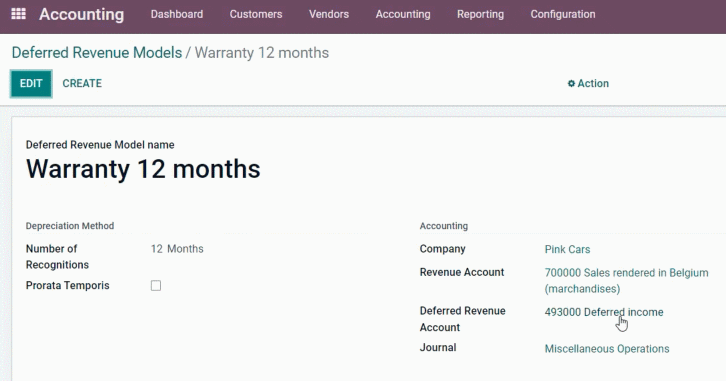Click the 12 Months recognitions value
The width and height of the screenshot is (726, 381).
pyautogui.click(x=177, y=249)
